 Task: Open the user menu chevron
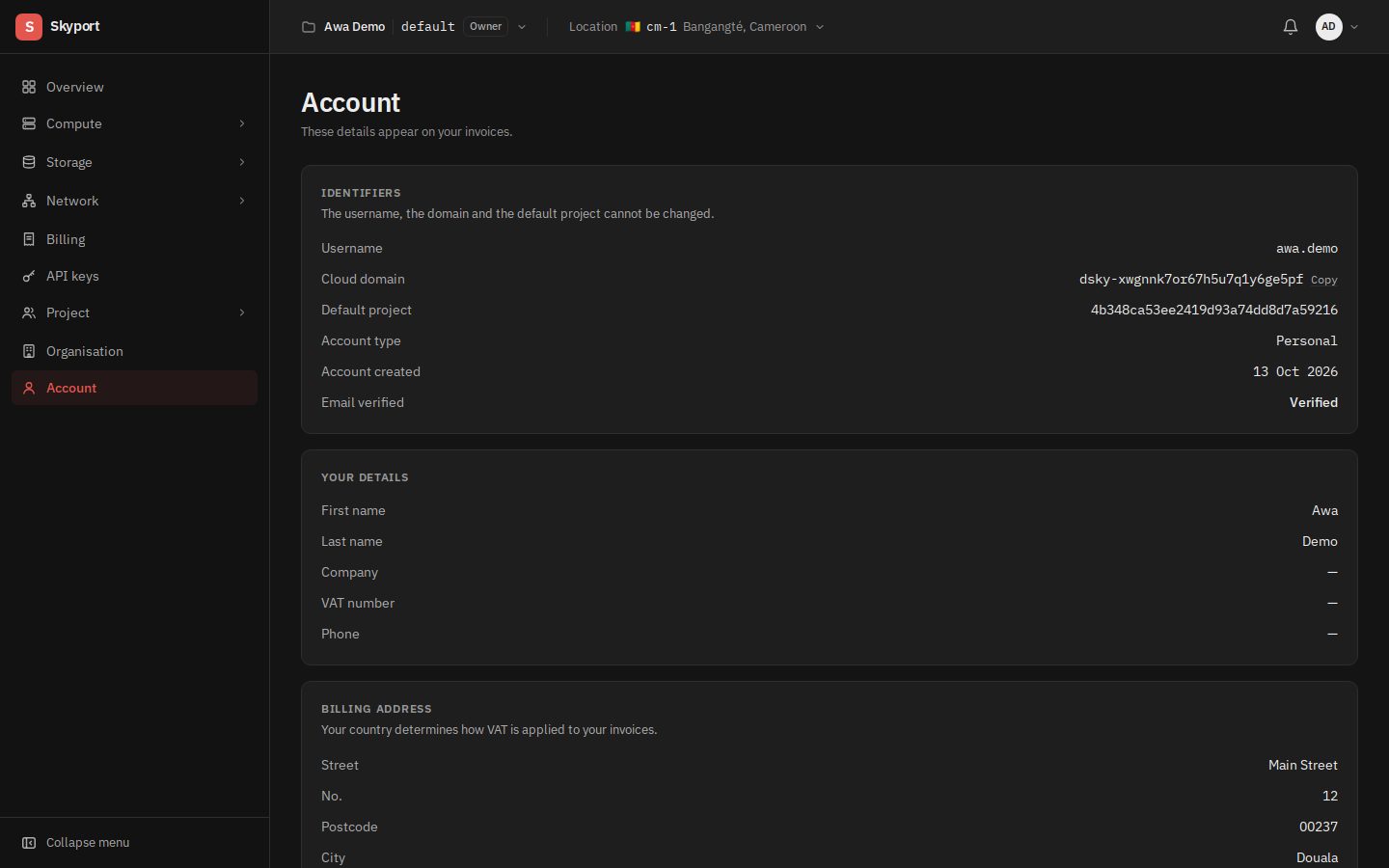pyautogui.click(x=1354, y=27)
